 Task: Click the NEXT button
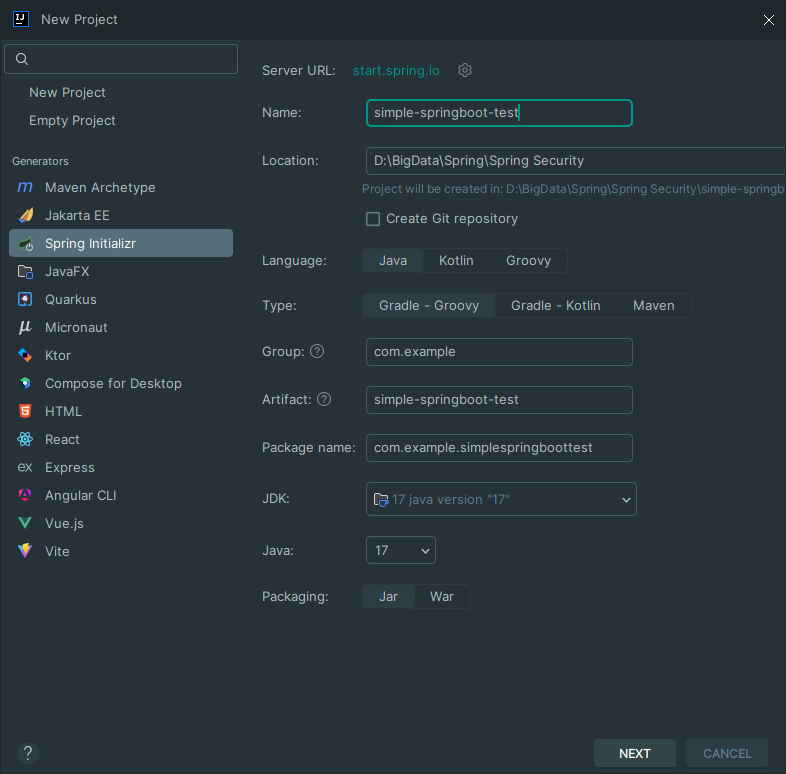coord(635,753)
